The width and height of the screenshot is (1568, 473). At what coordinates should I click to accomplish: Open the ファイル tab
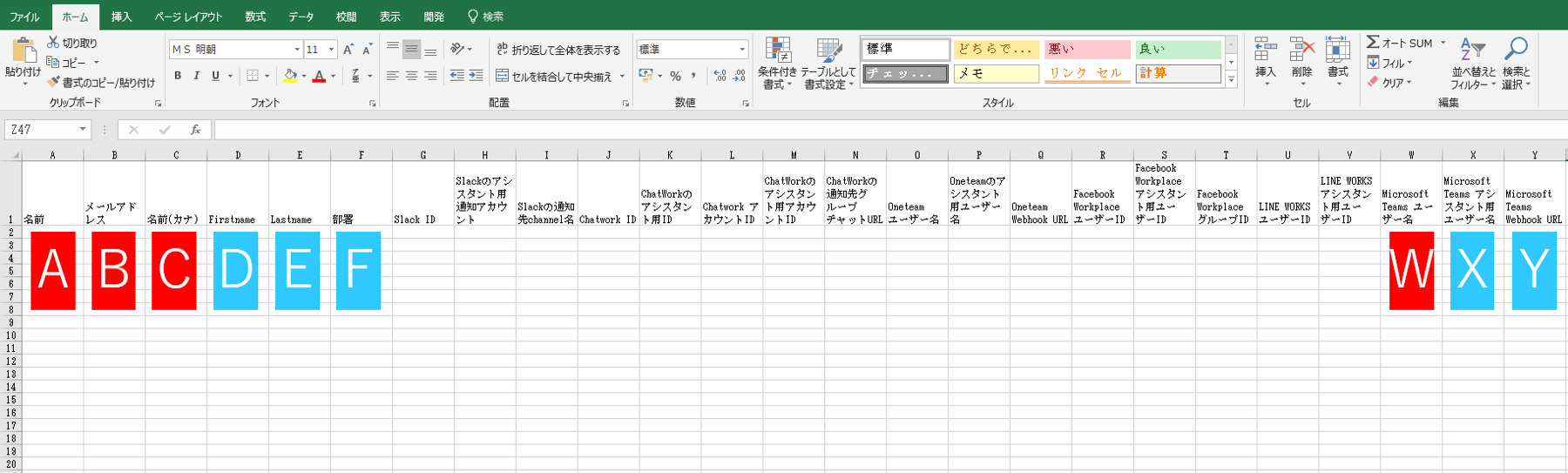point(24,17)
